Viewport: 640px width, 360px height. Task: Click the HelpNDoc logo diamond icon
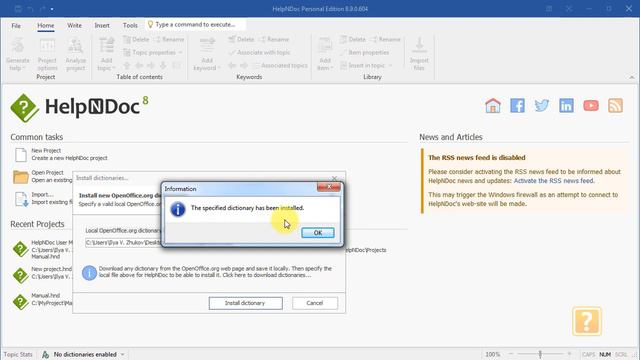click(24, 108)
